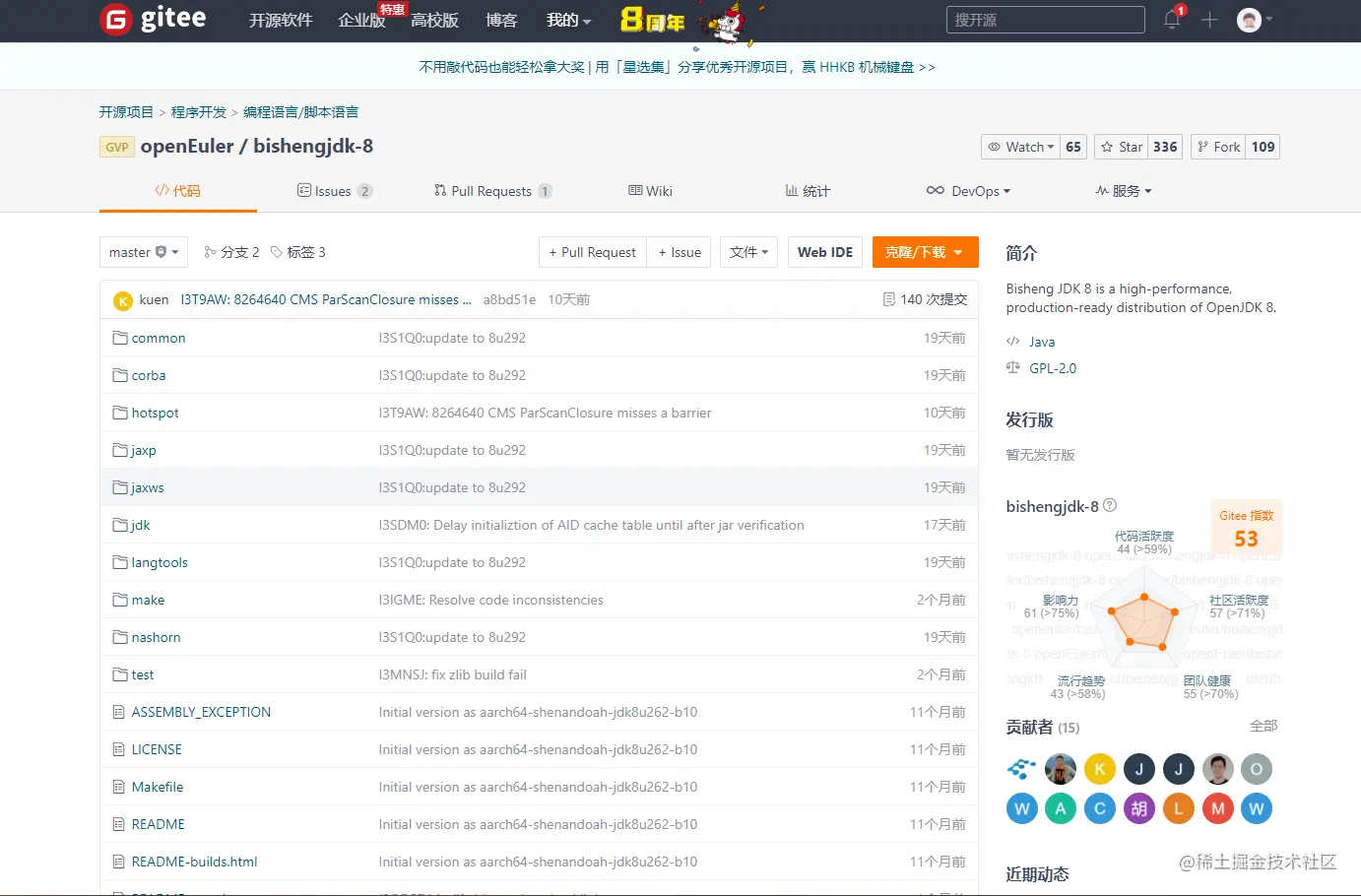Open 博客 in the top navigation

tap(501, 21)
